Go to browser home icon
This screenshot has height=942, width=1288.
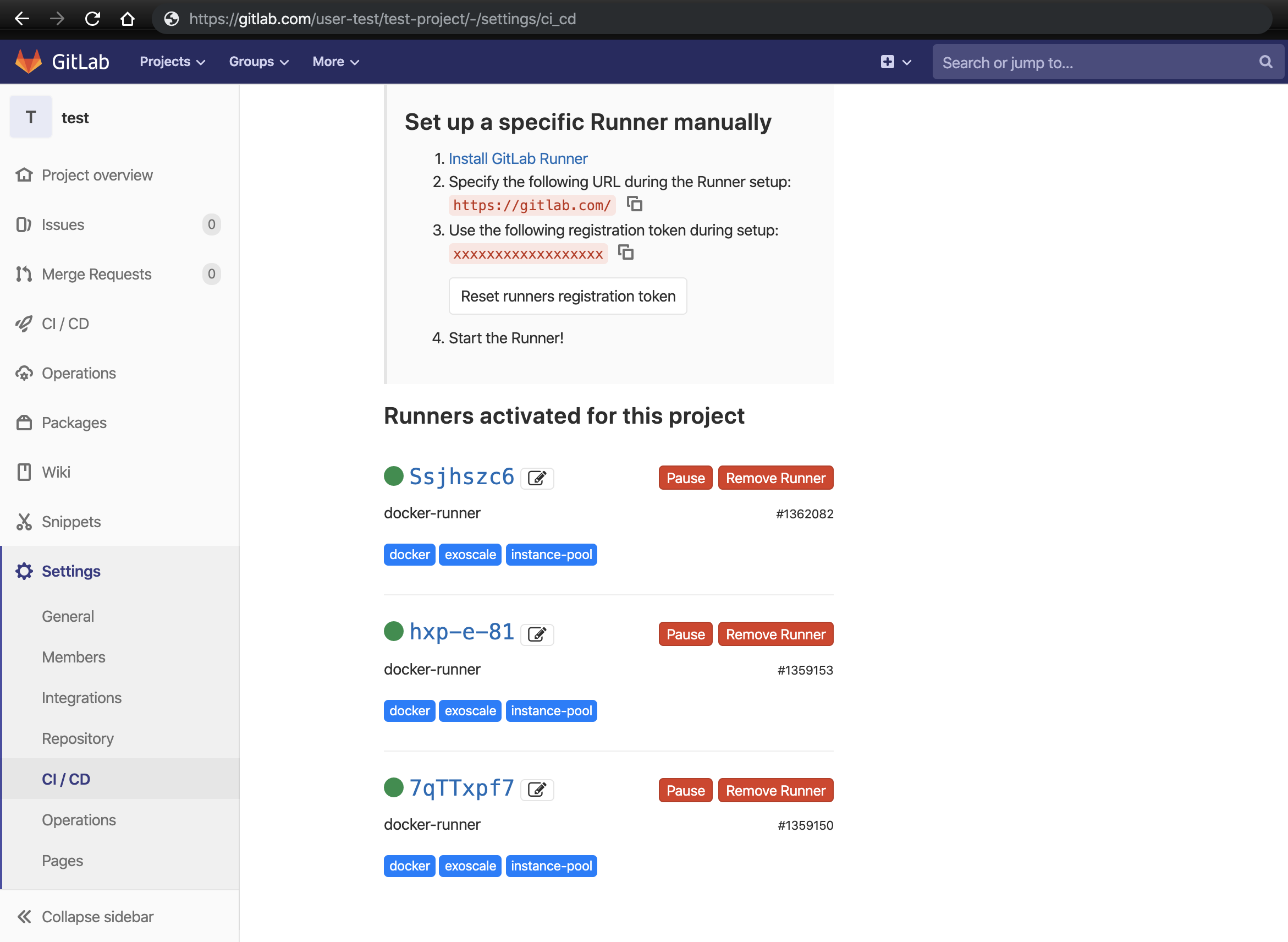128,19
